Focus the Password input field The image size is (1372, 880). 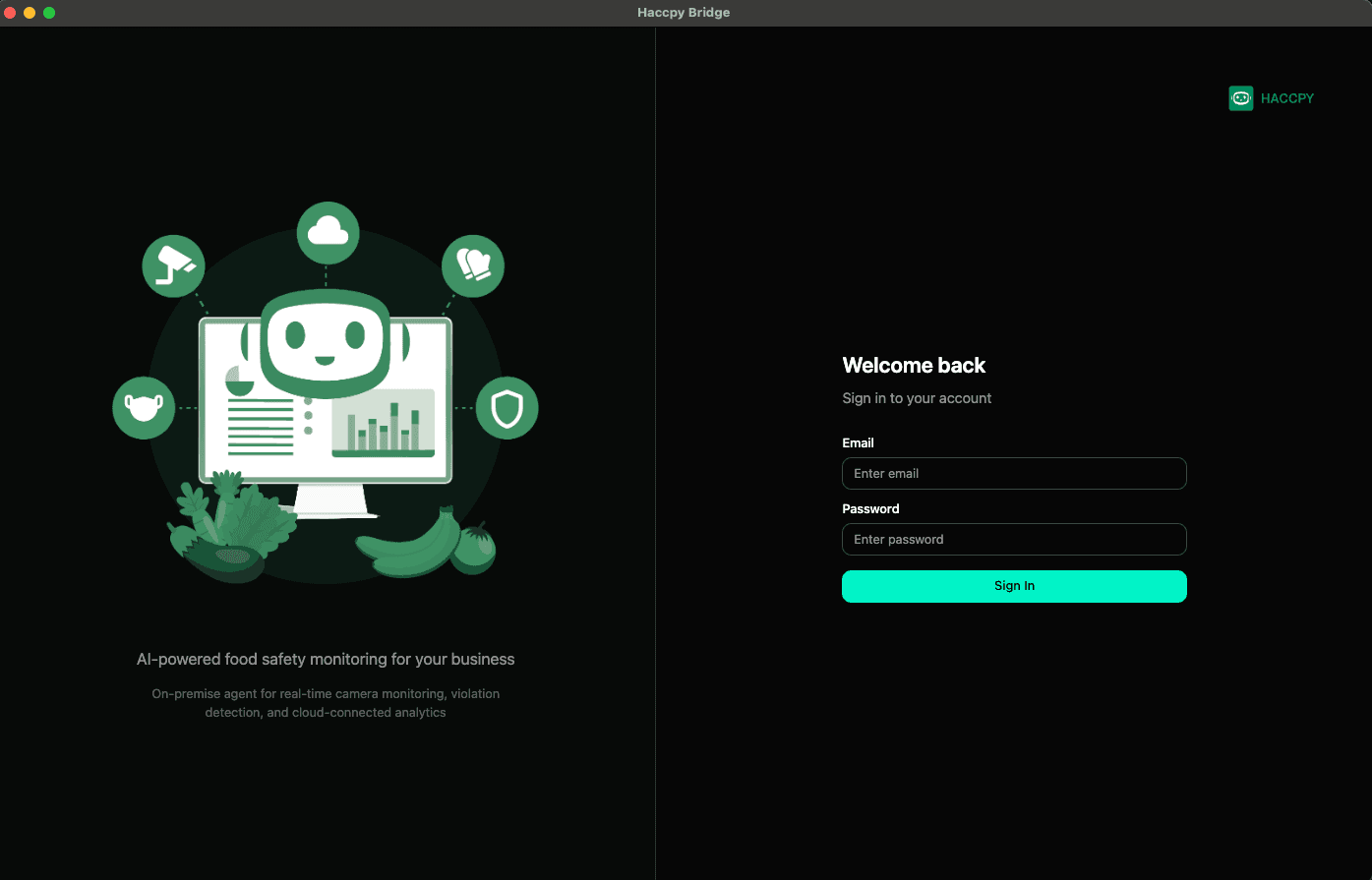click(x=1014, y=540)
